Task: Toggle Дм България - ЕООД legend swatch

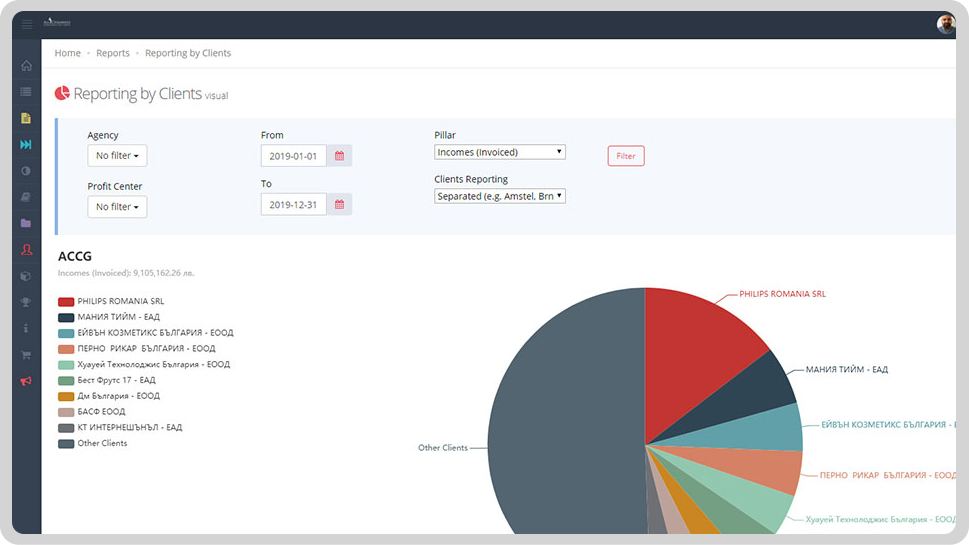Action: (66, 397)
